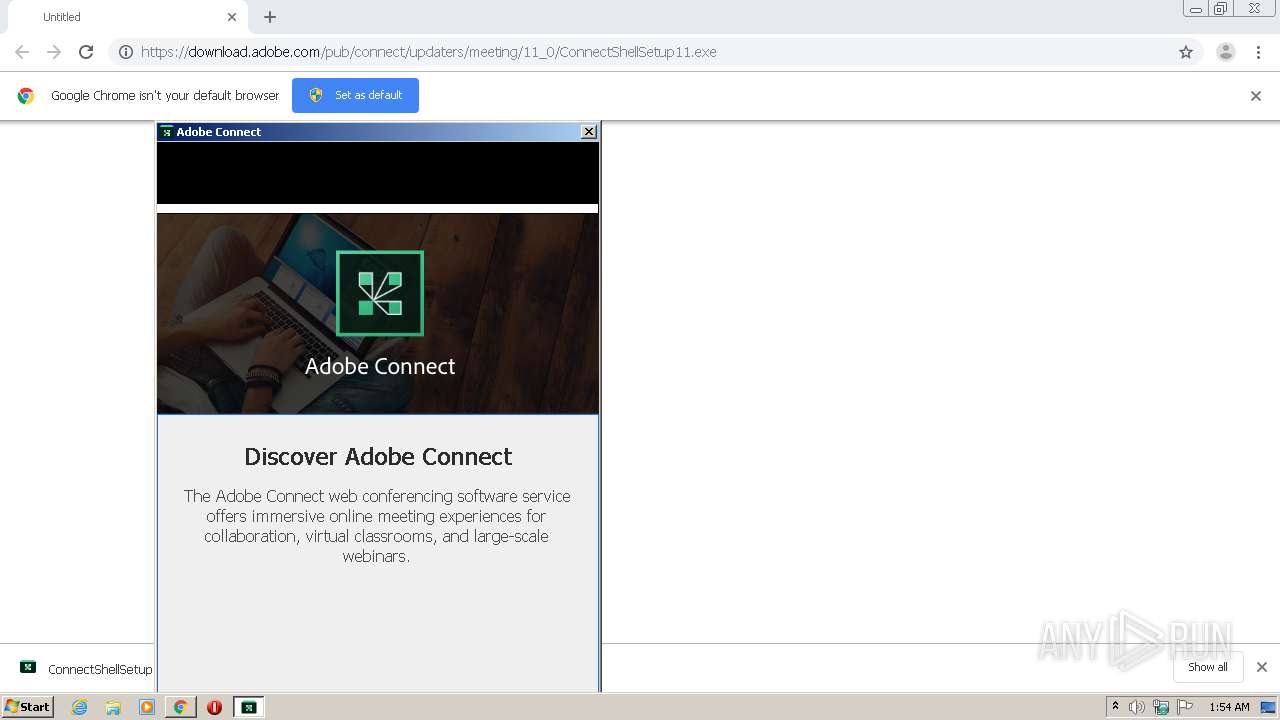View site information icon in address bar
This screenshot has width=1280, height=720.
click(x=126, y=52)
